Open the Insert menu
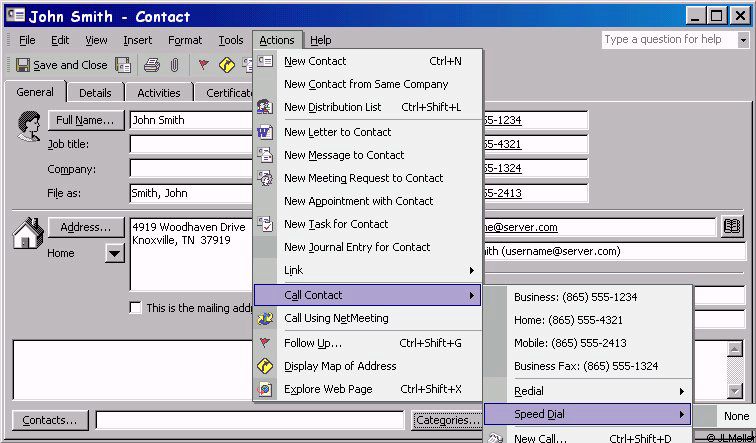The image size is (756, 443). coord(137,40)
